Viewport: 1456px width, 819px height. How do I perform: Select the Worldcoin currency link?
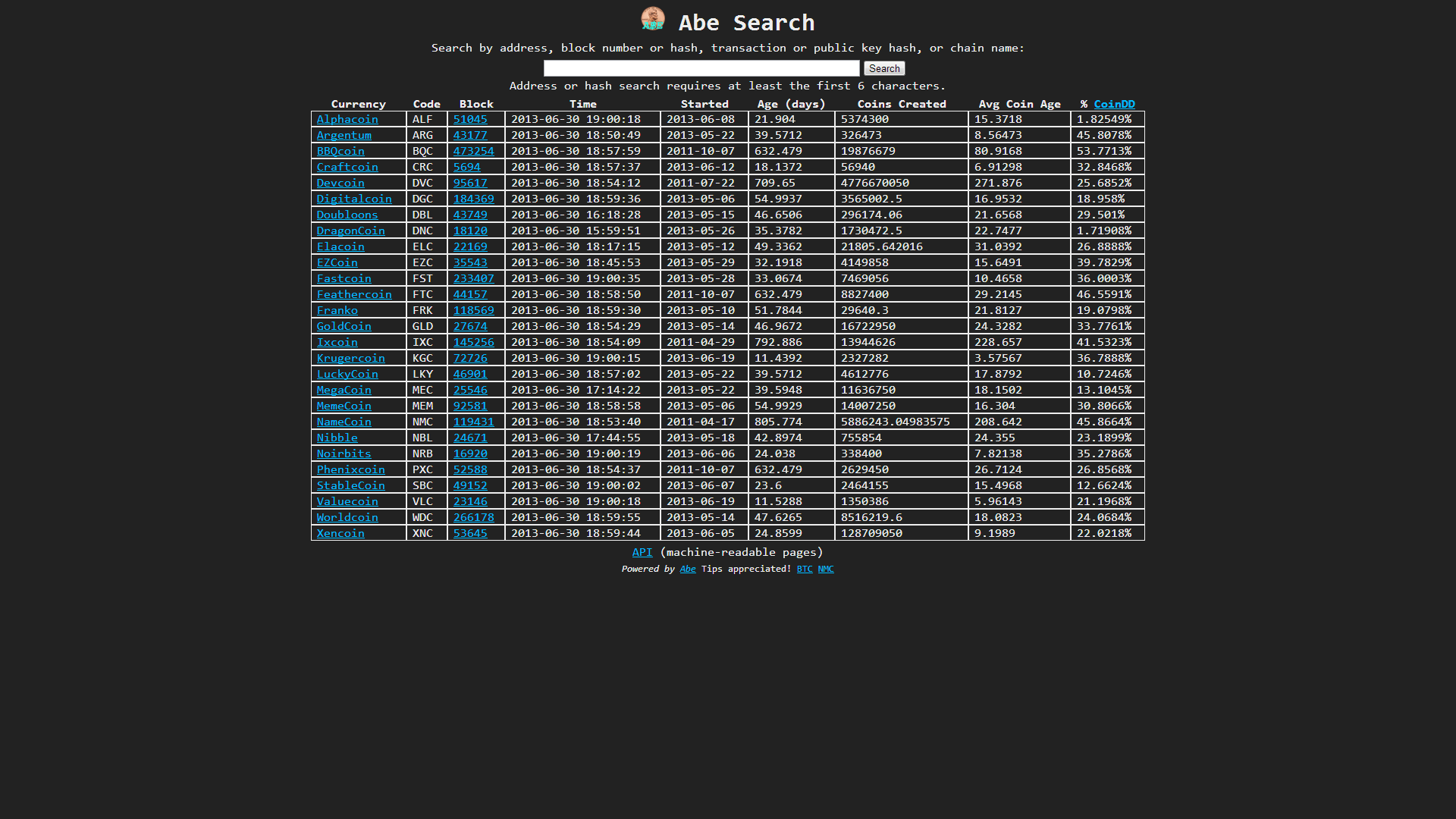point(347,517)
